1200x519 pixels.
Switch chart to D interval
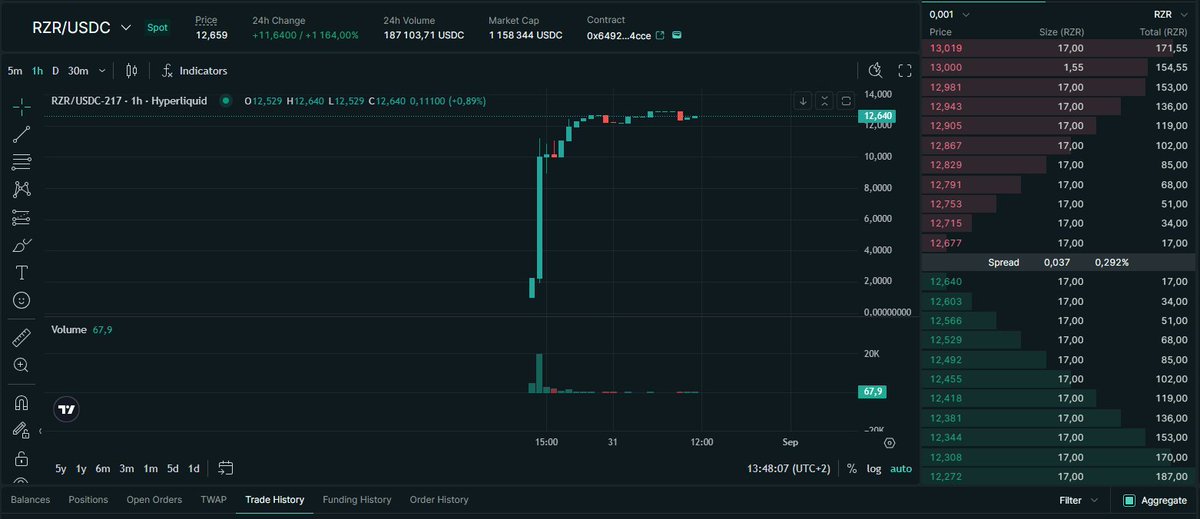pos(56,71)
